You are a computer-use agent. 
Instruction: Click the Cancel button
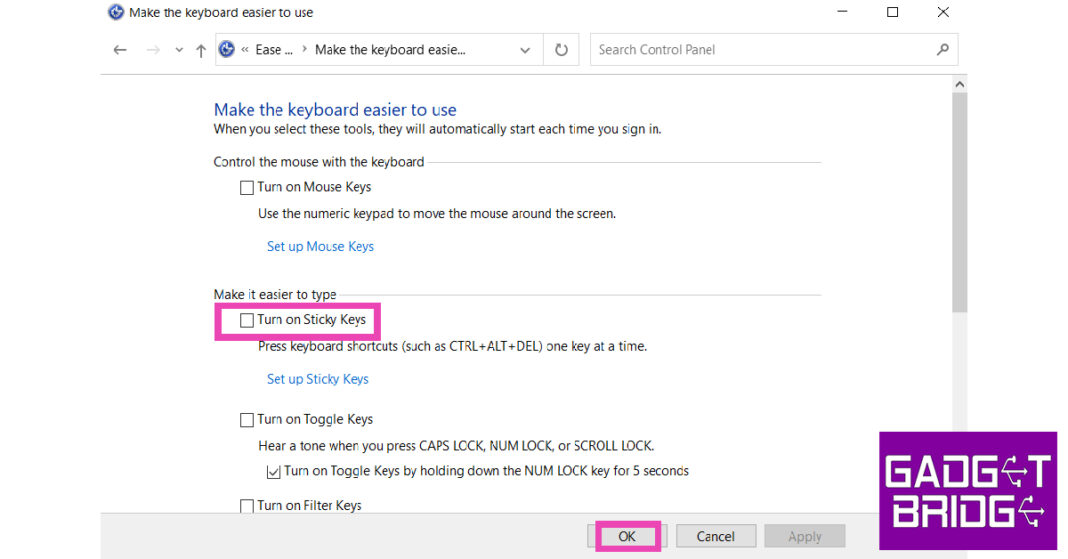click(x=715, y=537)
